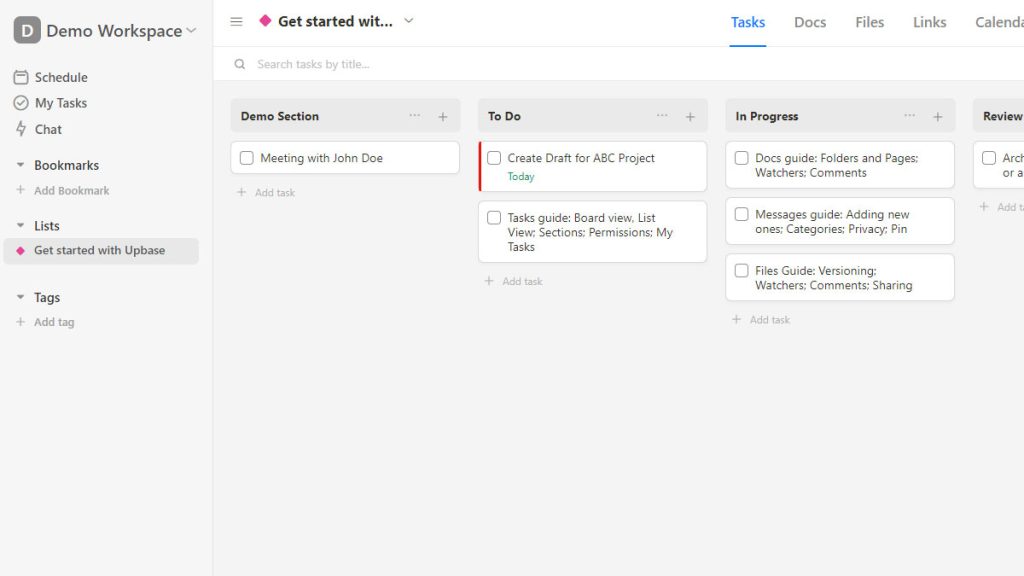Focus the Search tasks by title field

[x=627, y=64]
